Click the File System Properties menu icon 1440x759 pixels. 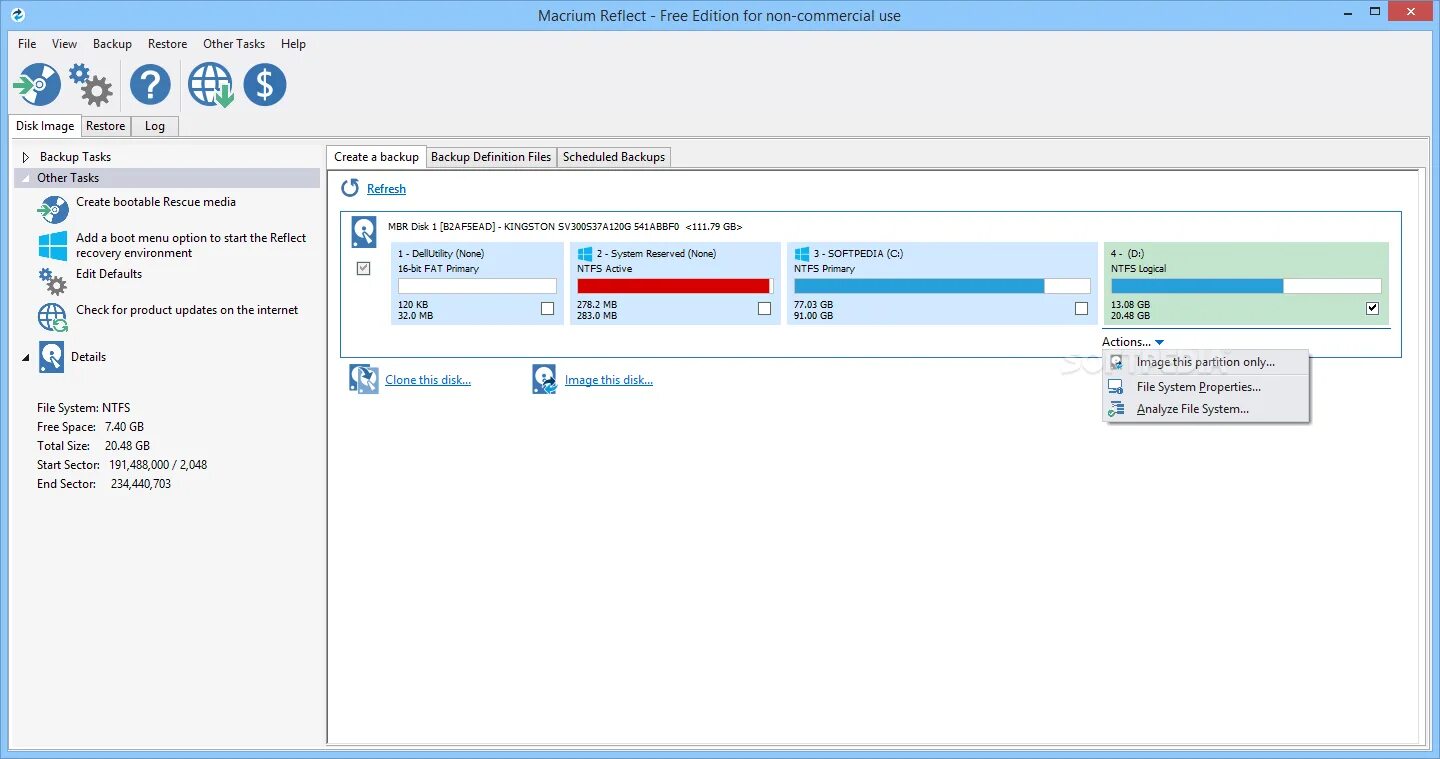point(1116,387)
